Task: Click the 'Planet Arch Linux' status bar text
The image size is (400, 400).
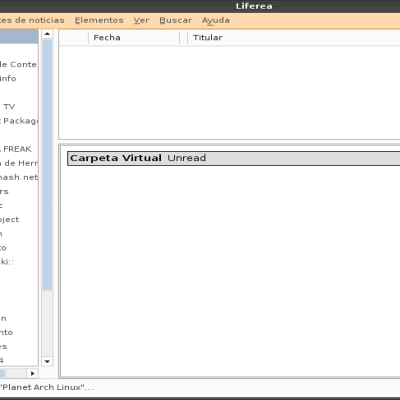Action: [x=47, y=387]
